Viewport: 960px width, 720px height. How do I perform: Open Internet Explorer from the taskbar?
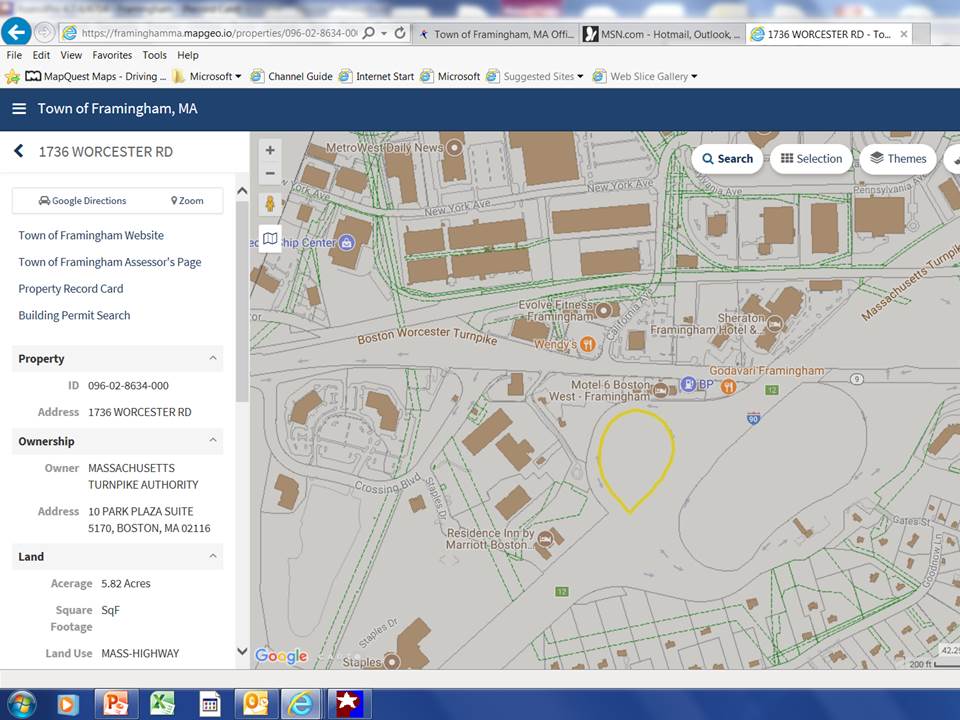(301, 704)
